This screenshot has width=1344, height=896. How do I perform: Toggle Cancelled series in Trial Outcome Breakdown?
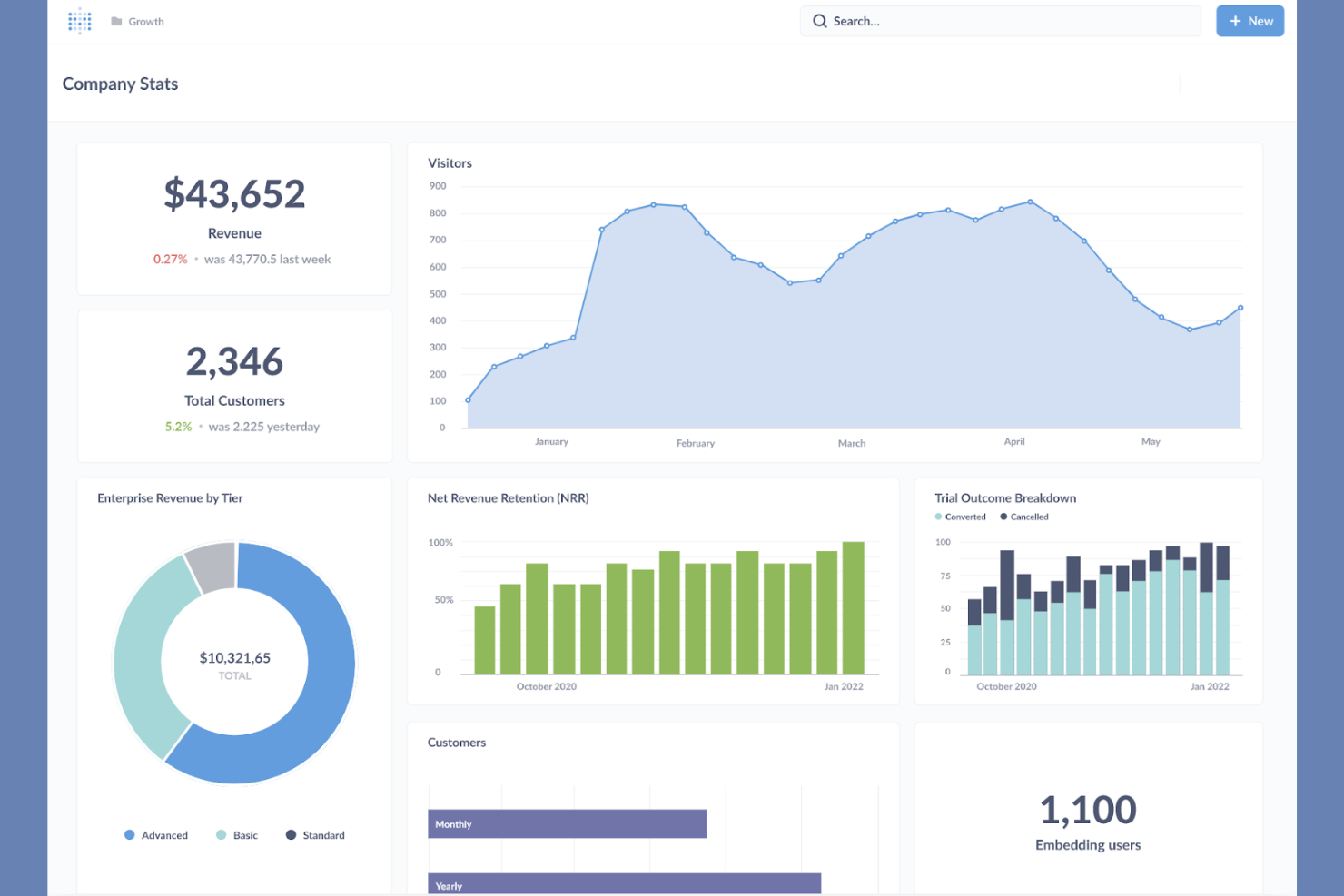coord(1024,517)
